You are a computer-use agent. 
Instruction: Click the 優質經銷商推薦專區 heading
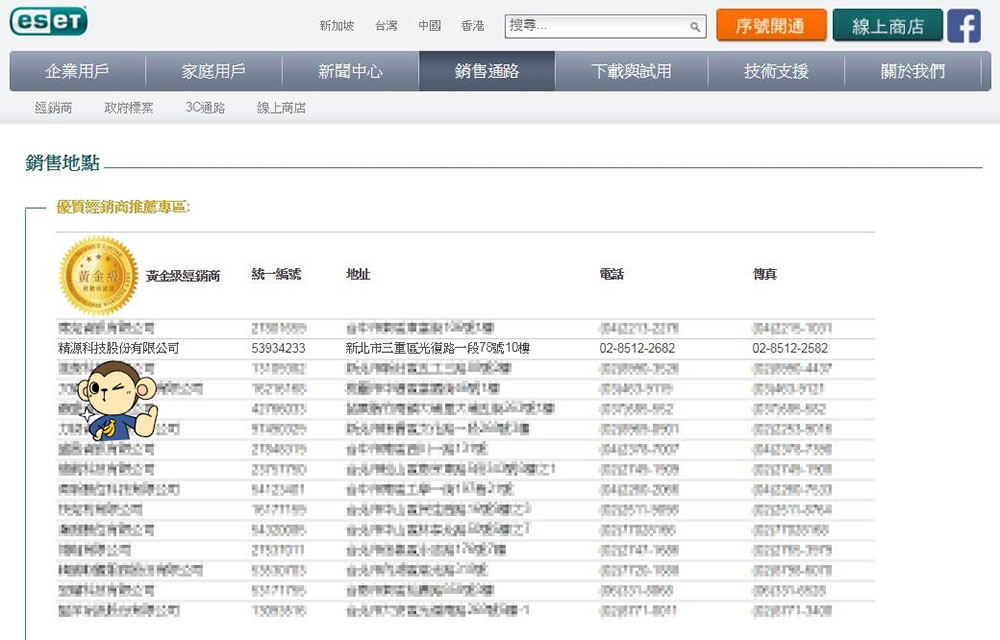[123, 207]
